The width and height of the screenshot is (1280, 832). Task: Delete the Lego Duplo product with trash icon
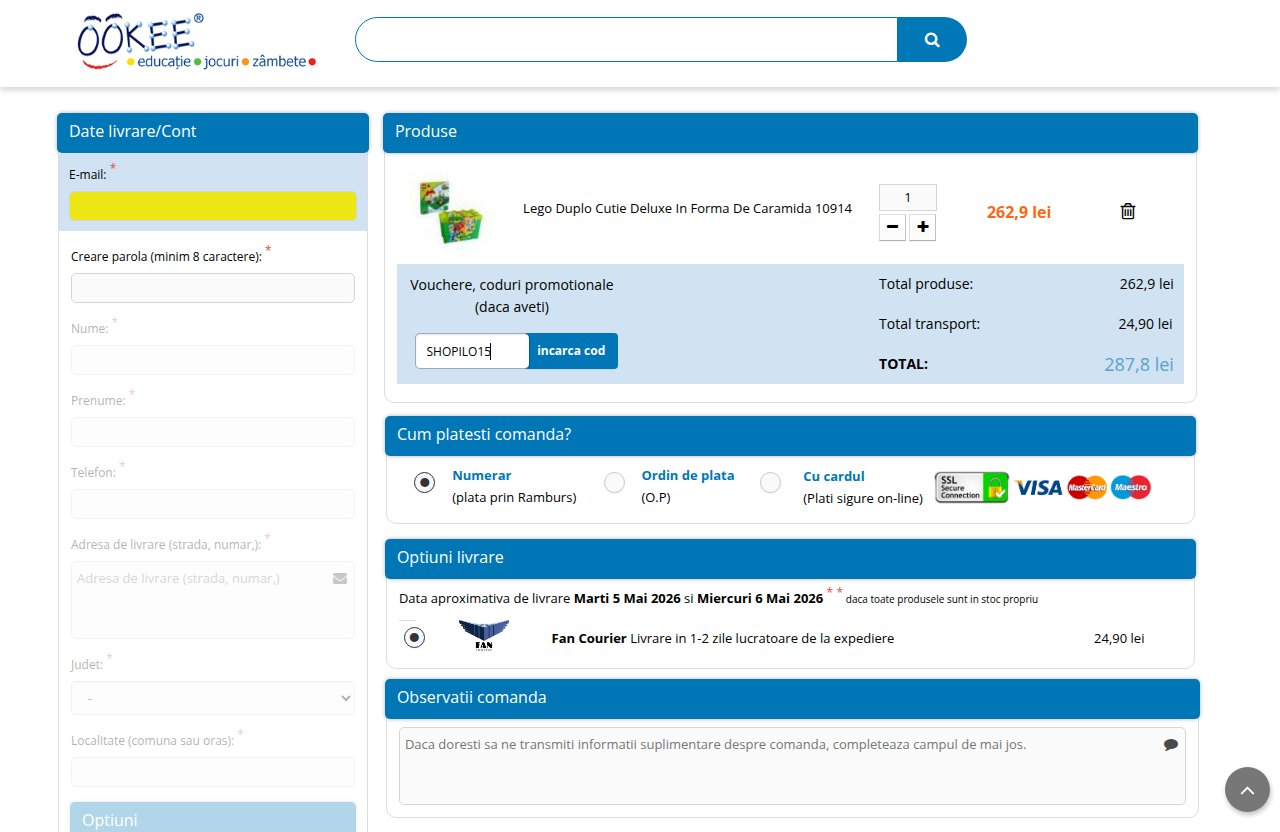(1128, 211)
